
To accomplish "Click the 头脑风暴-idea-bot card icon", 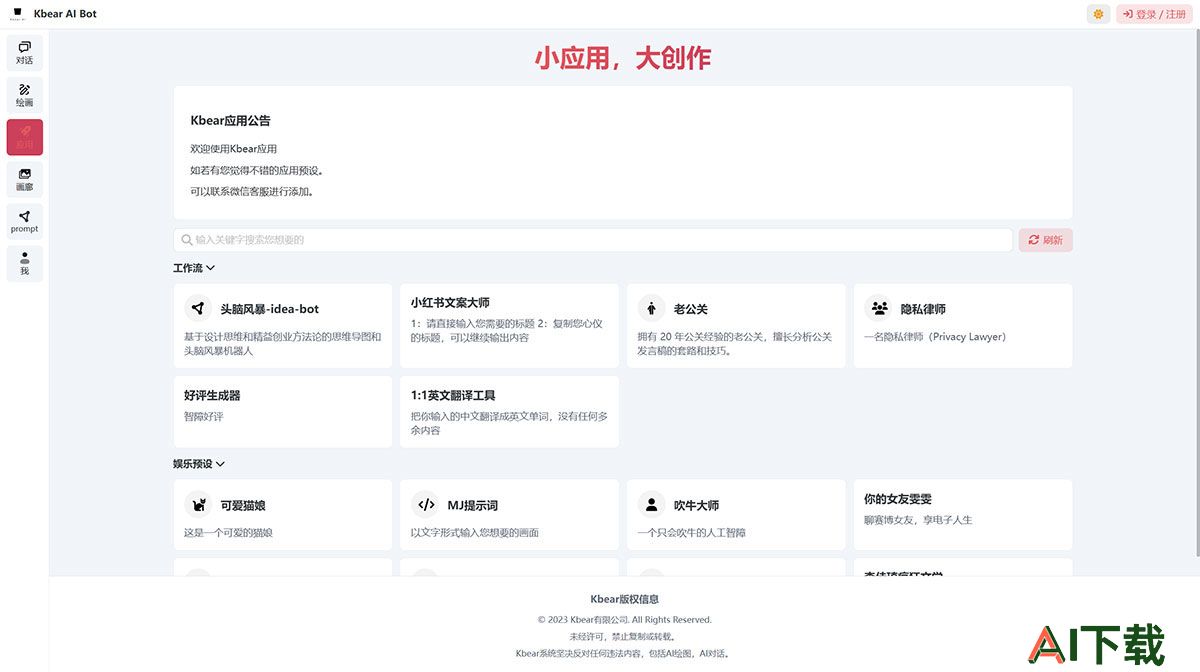I will click(198, 309).
